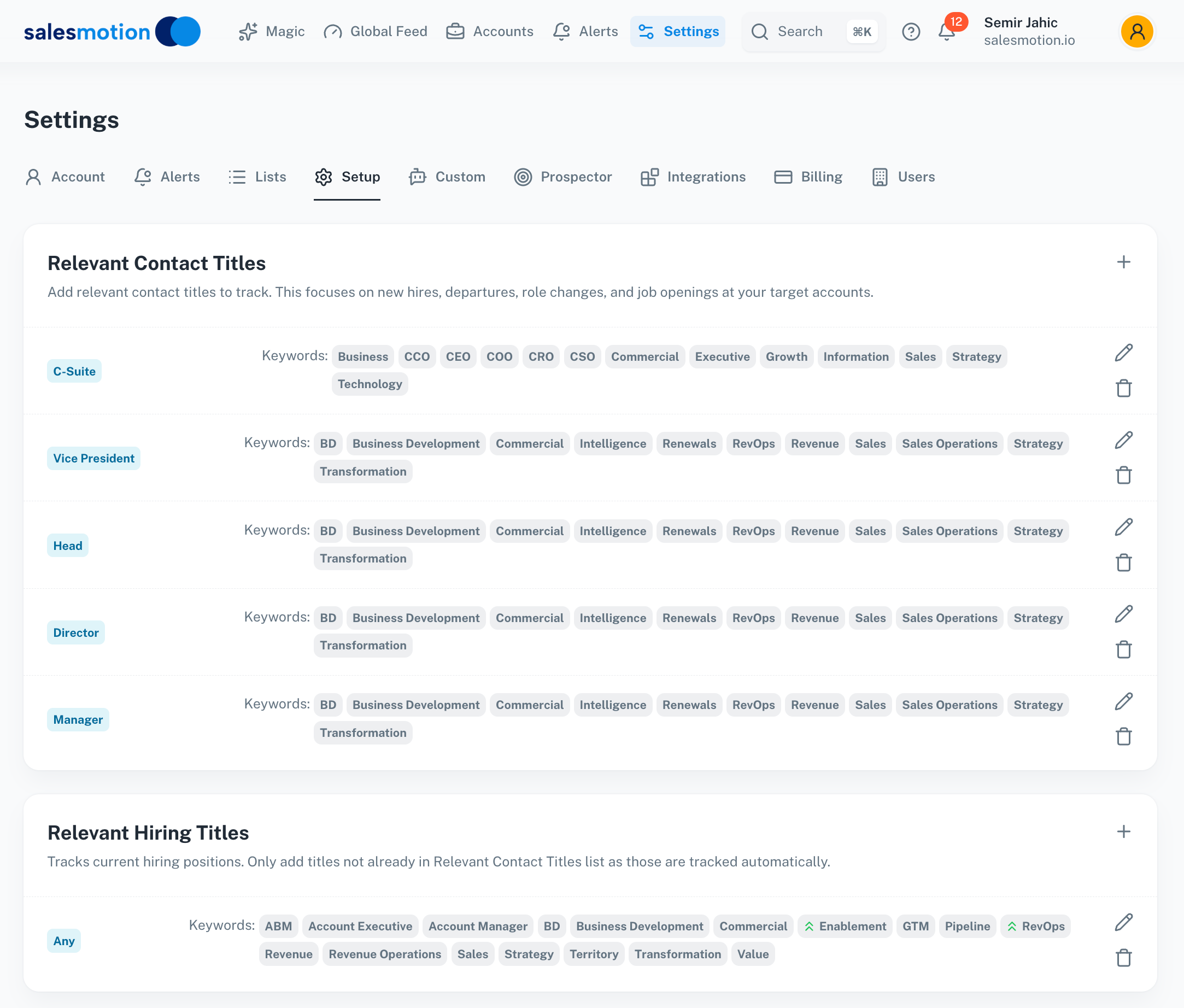Go to the Billing tab
Image resolution: width=1184 pixels, height=1008 pixels.
click(x=808, y=177)
